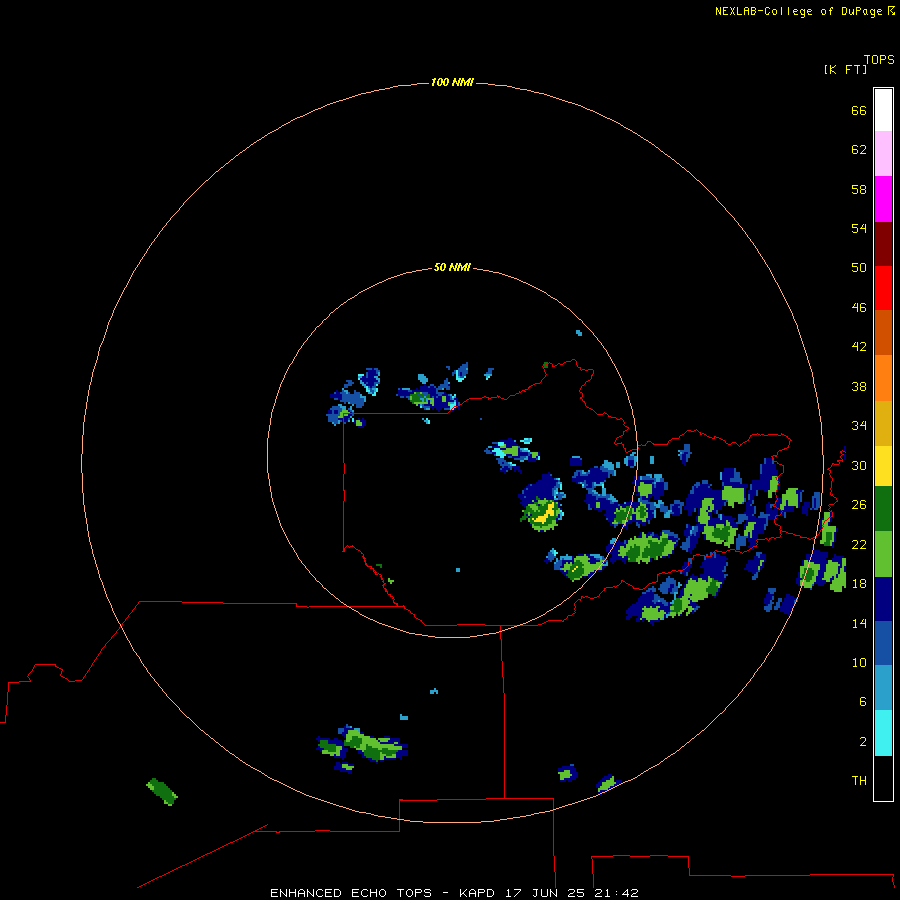
Task: Click the yellow-topped storm cell core
Action: [x=544, y=512]
